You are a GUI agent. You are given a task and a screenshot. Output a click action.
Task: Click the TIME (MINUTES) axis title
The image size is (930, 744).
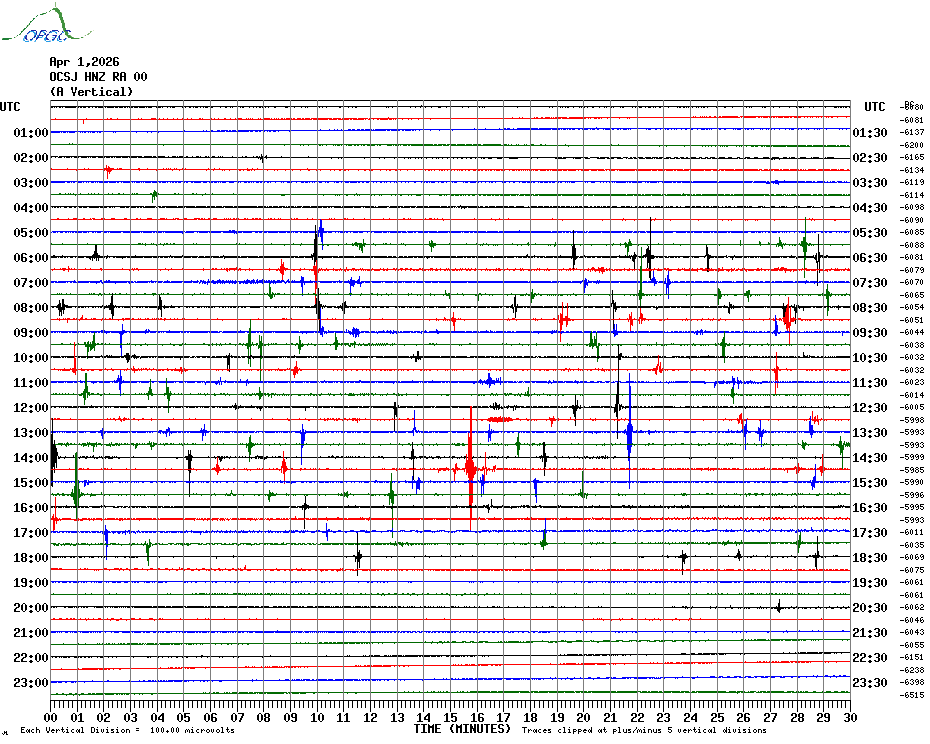click(462, 729)
